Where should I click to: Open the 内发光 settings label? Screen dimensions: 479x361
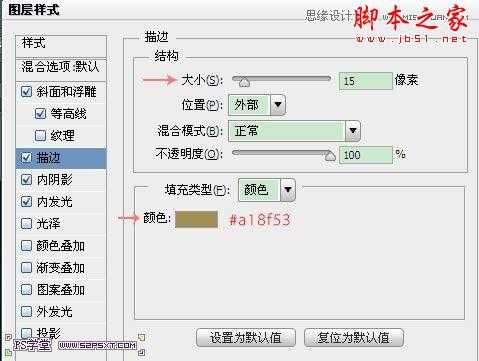pyautogui.click(x=55, y=202)
